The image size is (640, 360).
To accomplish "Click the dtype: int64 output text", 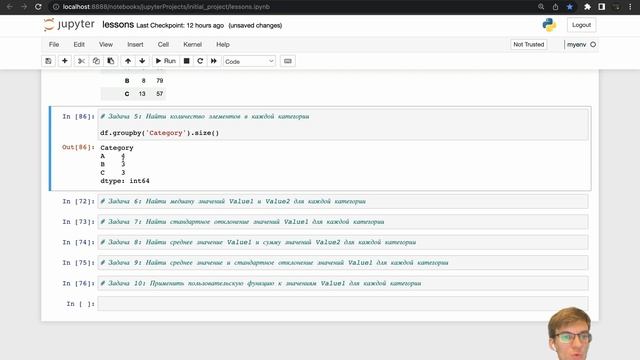I will (125, 181).
